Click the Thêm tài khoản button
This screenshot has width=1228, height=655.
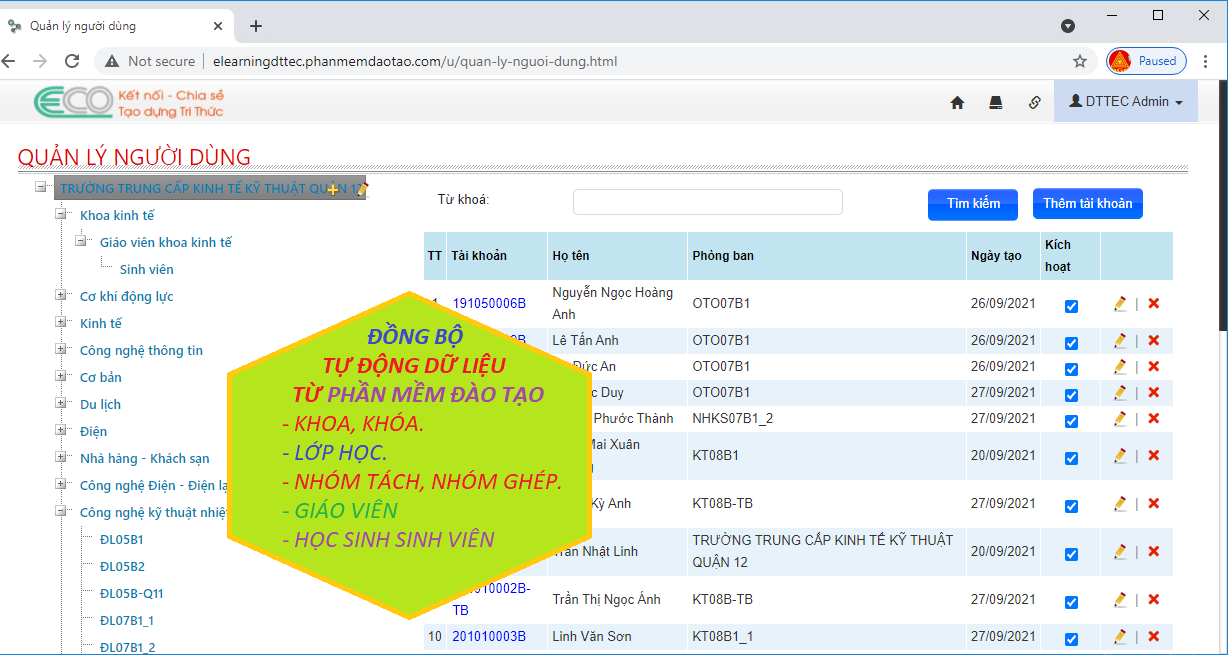click(1087, 204)
